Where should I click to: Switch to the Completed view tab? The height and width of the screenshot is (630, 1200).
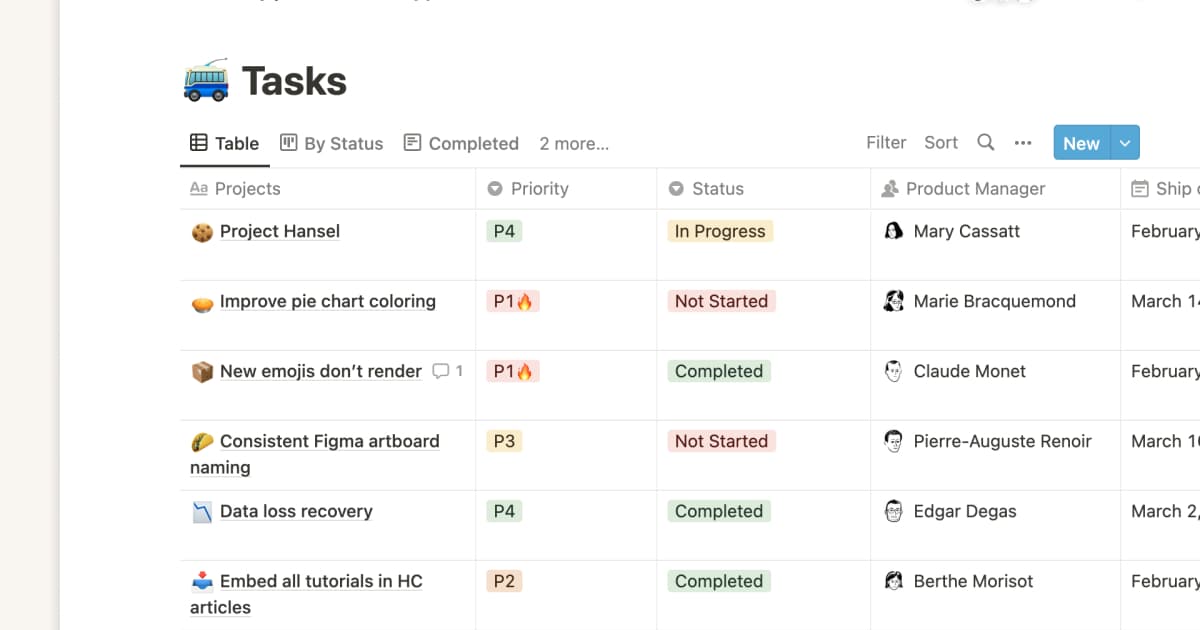click(473, 143)
